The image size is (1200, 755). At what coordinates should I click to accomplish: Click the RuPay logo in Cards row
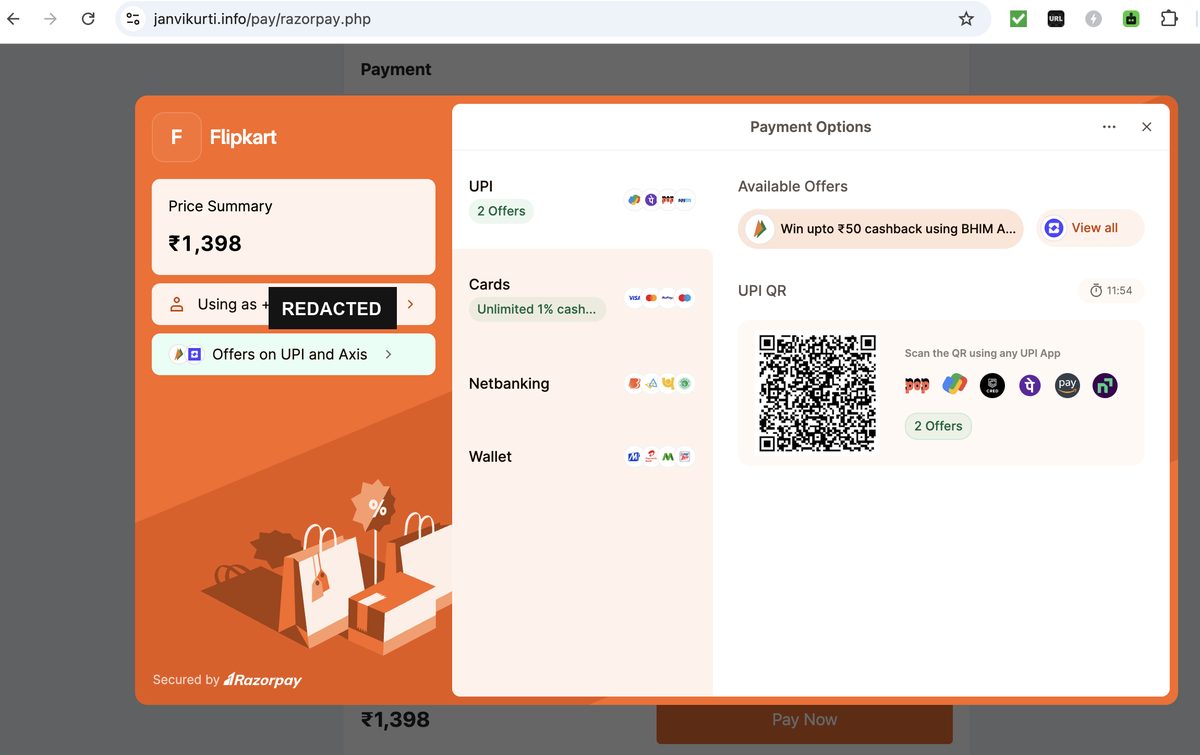click(668, 298)
